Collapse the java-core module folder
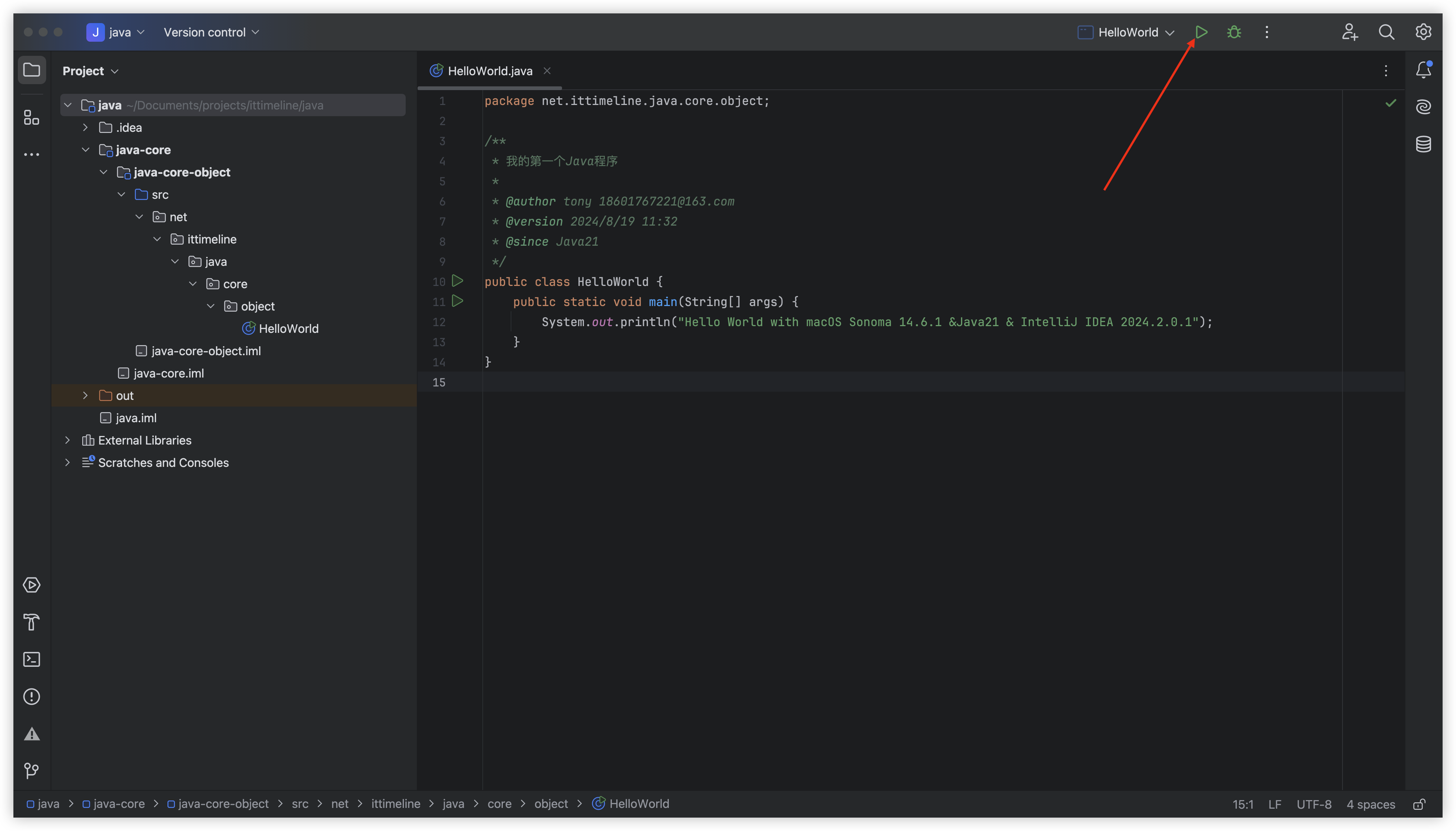Screen dimensions: 1456x831 point(85,150)
